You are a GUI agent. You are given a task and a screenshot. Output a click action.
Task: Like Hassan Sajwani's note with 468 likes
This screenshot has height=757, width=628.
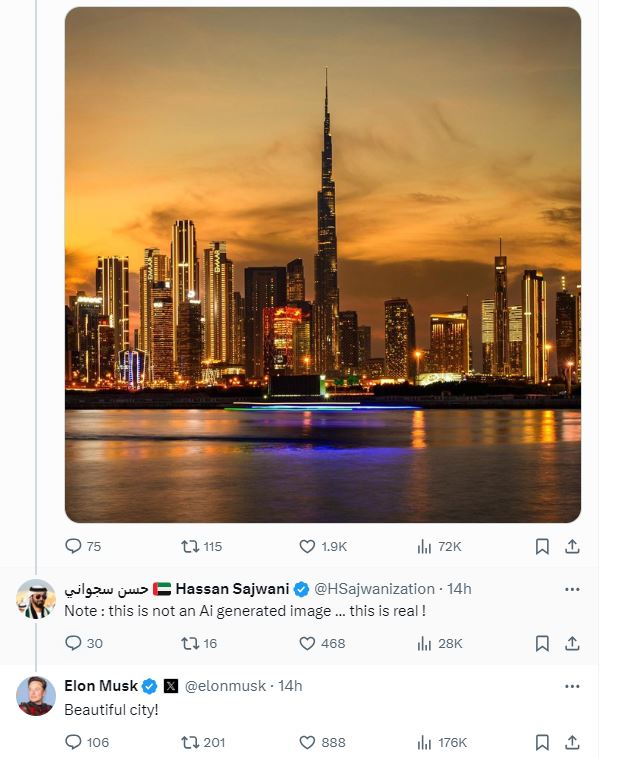[x=322, y=643]
